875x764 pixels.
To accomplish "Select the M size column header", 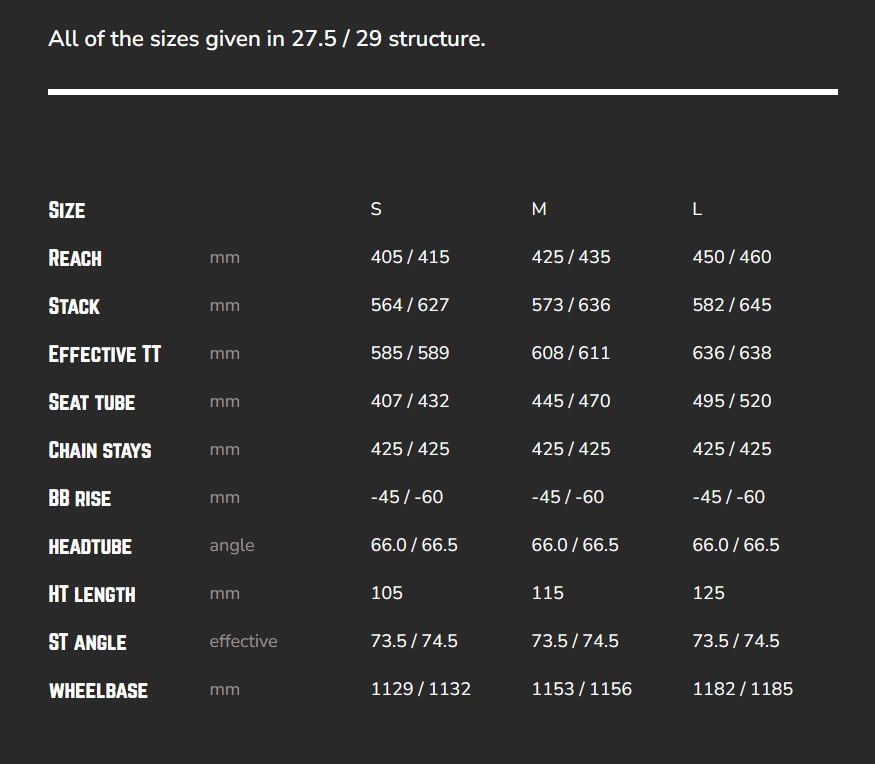I will 539,209.
